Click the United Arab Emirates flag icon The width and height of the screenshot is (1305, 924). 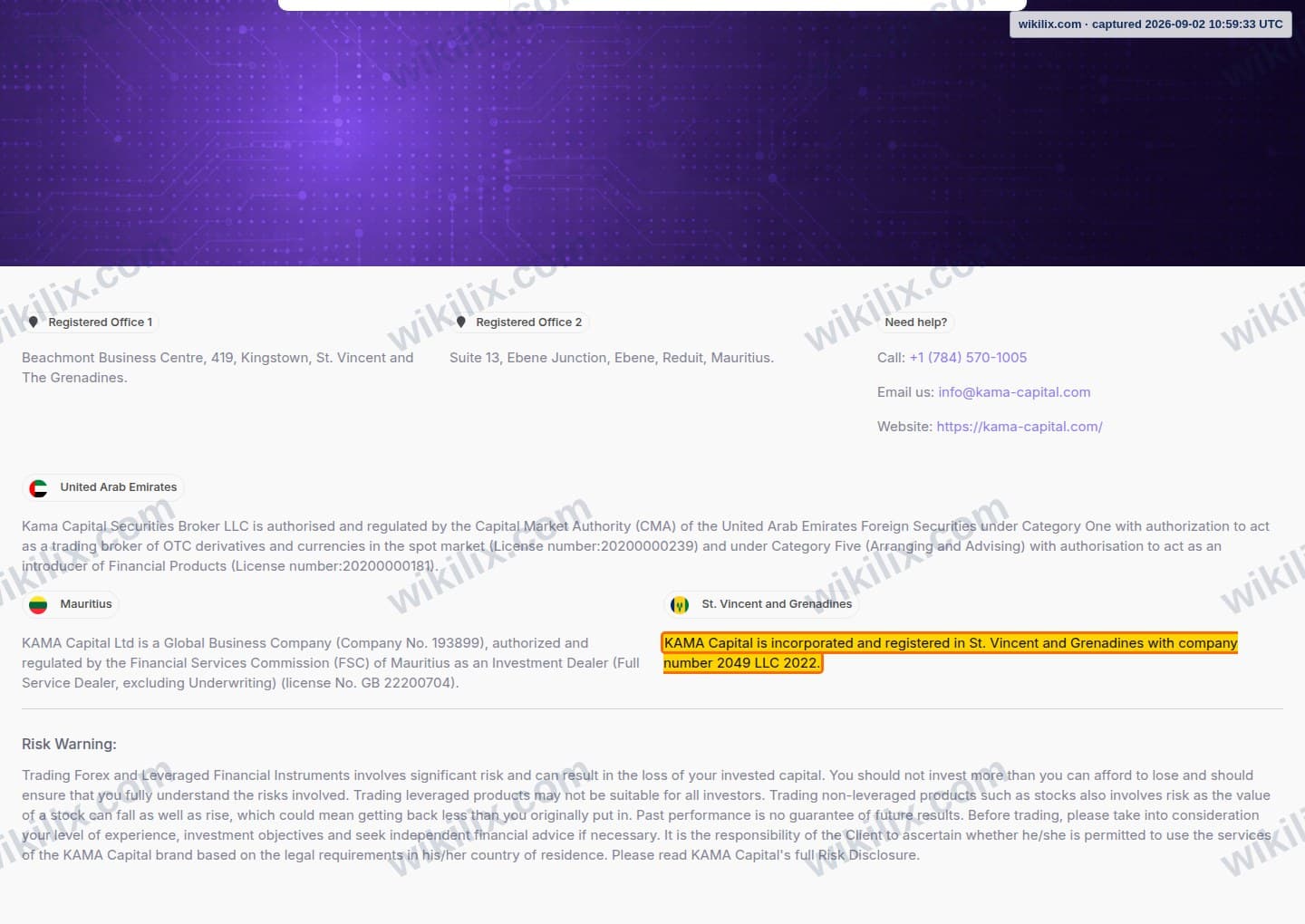point(38,488)
